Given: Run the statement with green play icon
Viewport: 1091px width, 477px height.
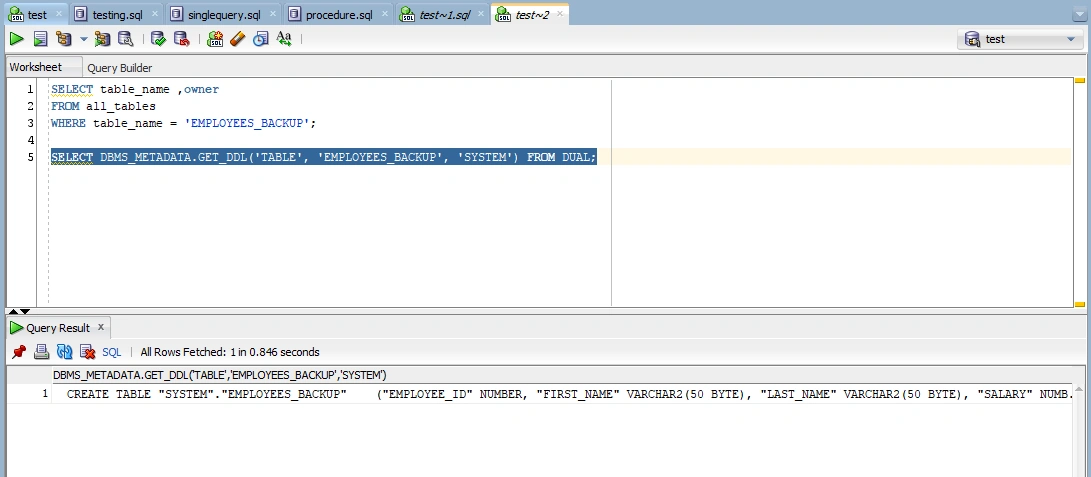Looking at the screenshot, I should (x=17, y=39).
